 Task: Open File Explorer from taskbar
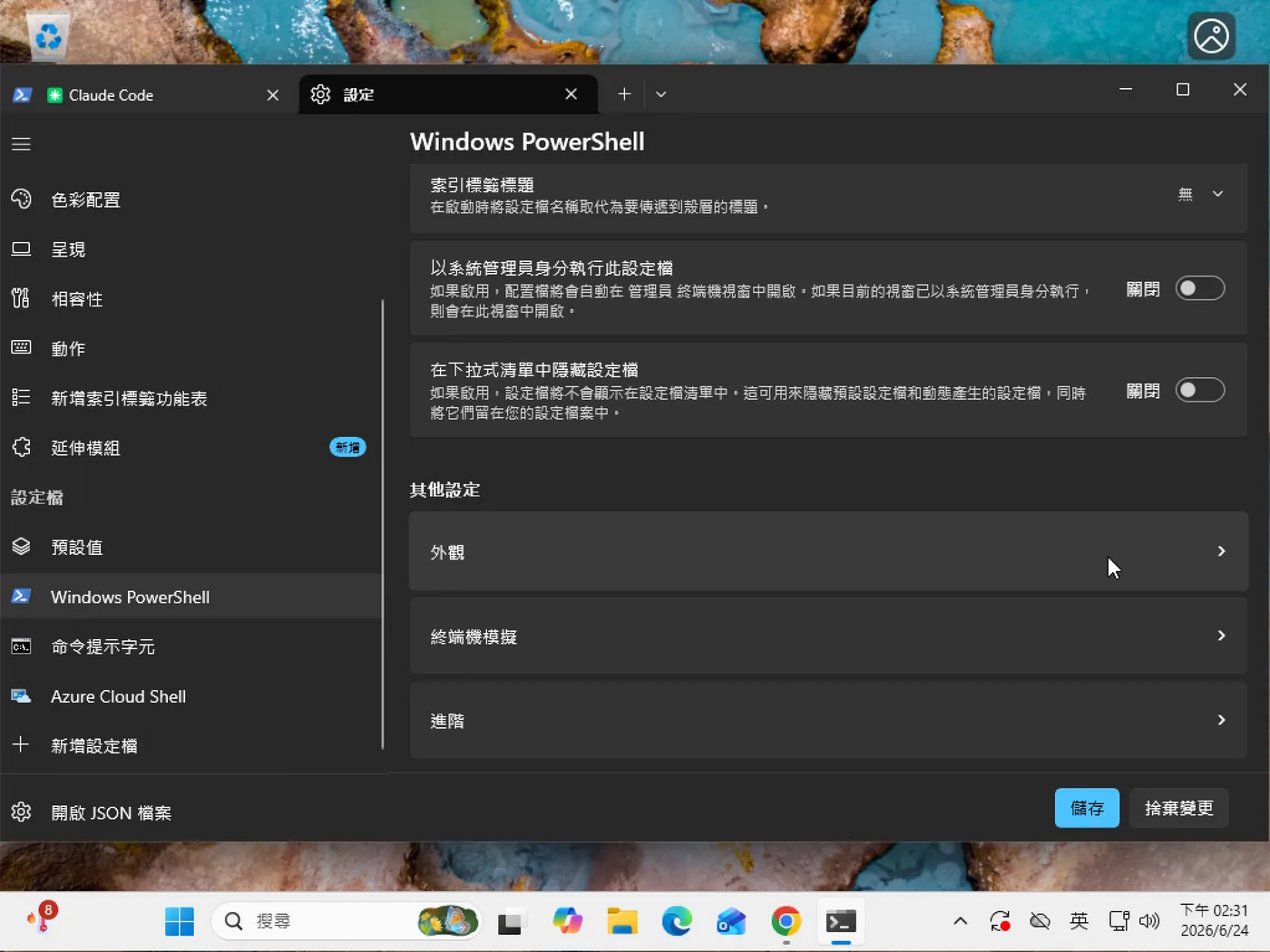click(622, 921)
